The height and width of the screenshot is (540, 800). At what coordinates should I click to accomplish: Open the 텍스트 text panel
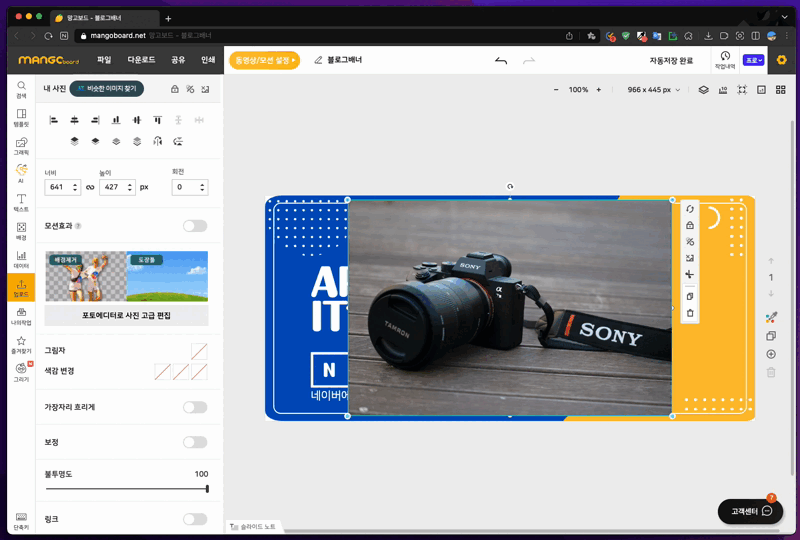[x=21, y=203]
